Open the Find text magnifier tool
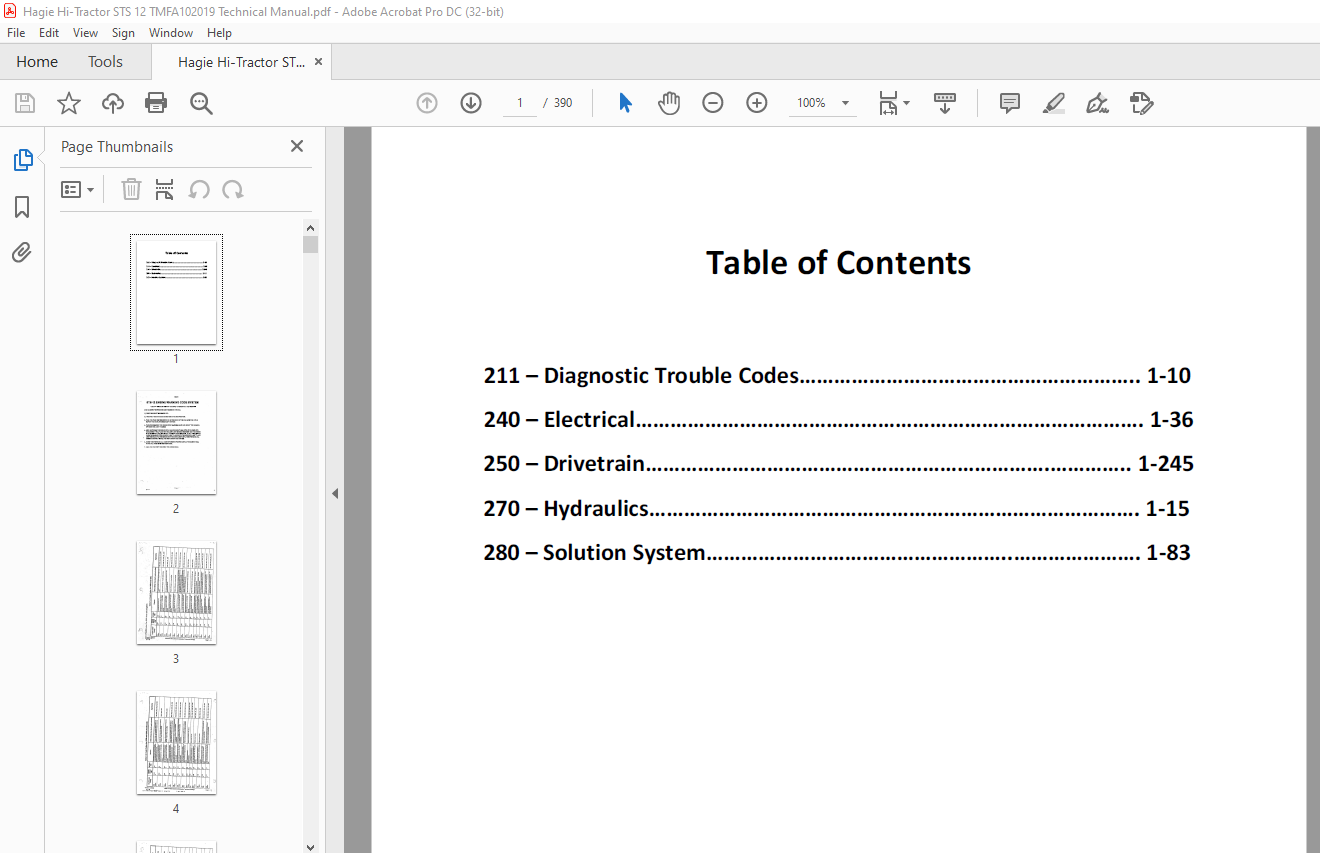This screenshot has height=853, width=1320. click(201, 103)
